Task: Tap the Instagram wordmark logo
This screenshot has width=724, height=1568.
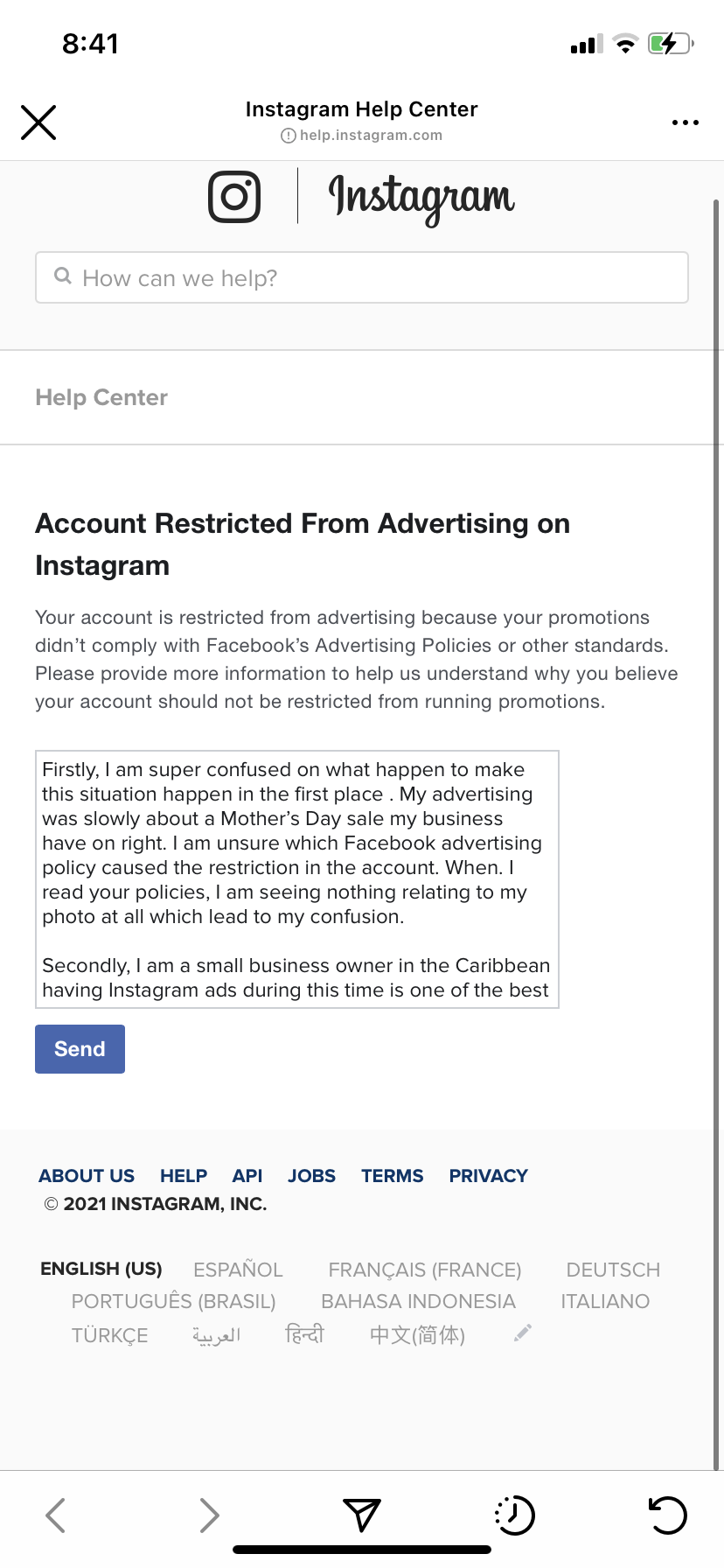Action: (x=421, y=197)
